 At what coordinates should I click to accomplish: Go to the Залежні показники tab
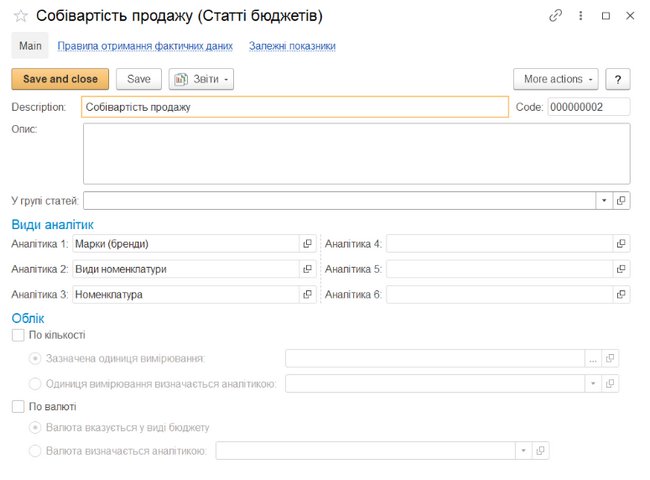click(x=292, y=46)
